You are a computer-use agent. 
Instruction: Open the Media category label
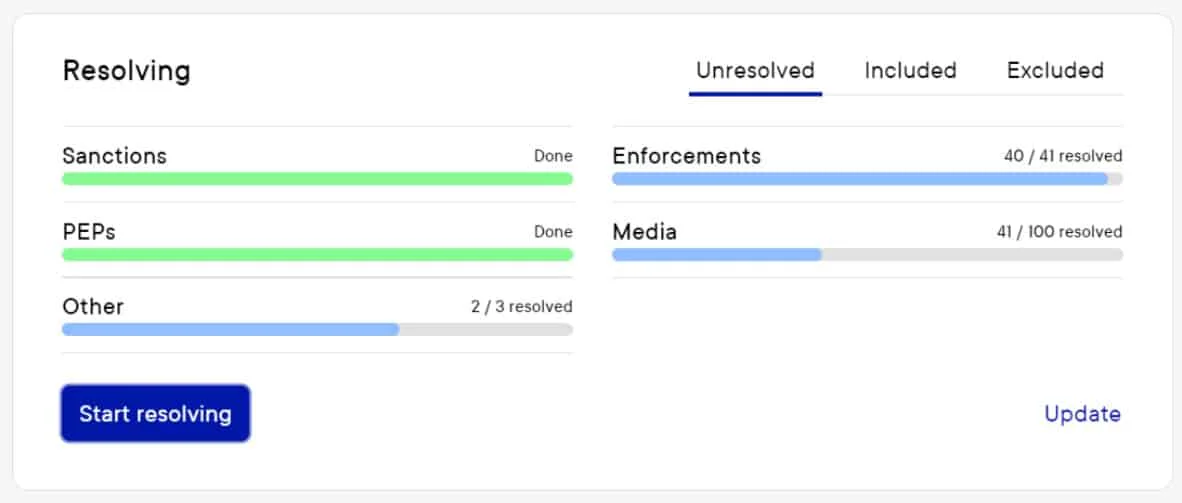click(644, 232)
